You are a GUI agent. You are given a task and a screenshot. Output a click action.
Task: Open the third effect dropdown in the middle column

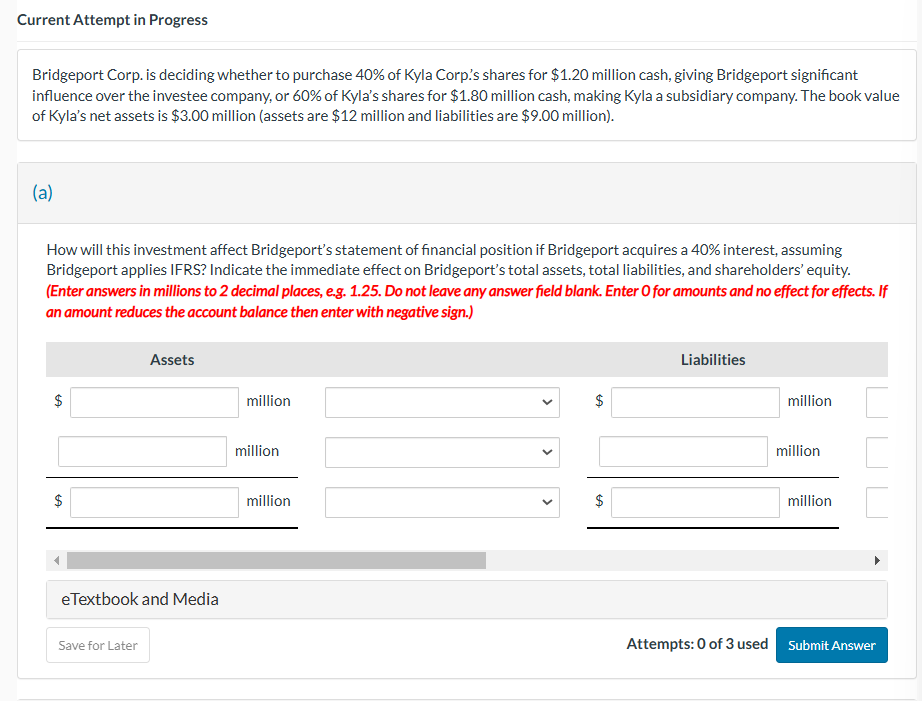click(x=442, y=502)
